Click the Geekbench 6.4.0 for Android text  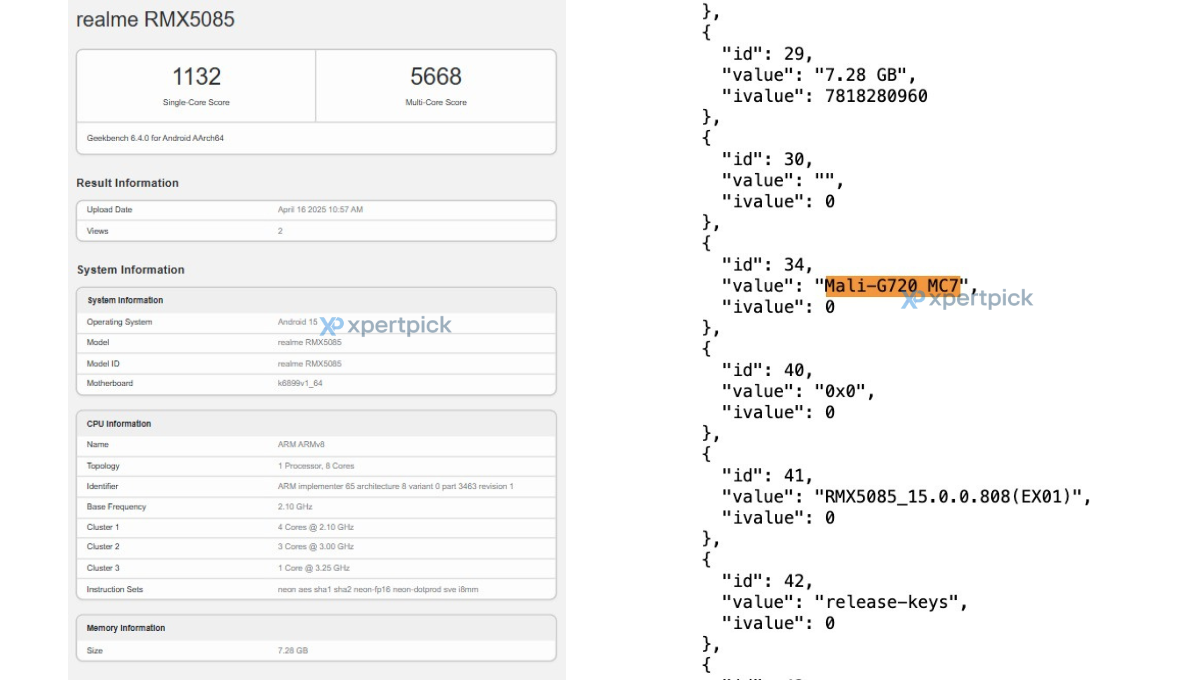[x=155, y=138]
